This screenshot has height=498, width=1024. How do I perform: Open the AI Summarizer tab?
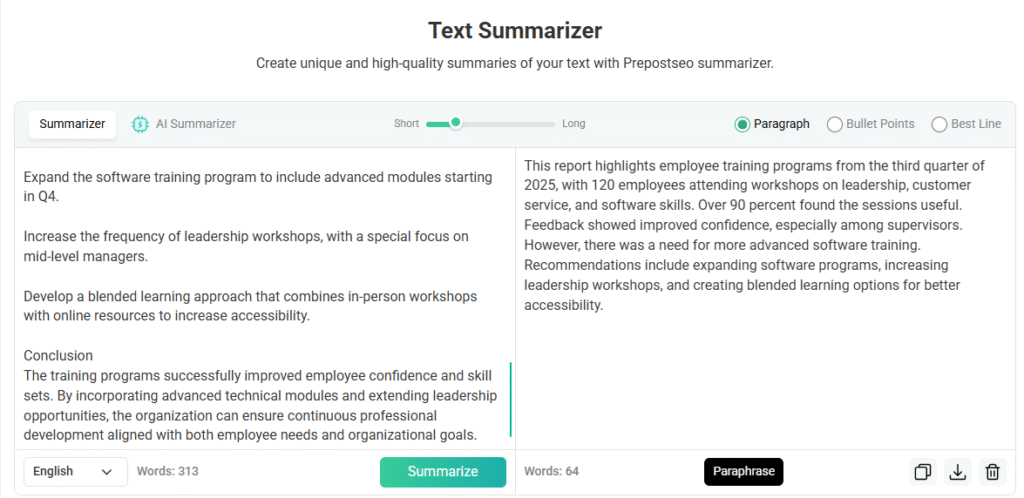195,124
